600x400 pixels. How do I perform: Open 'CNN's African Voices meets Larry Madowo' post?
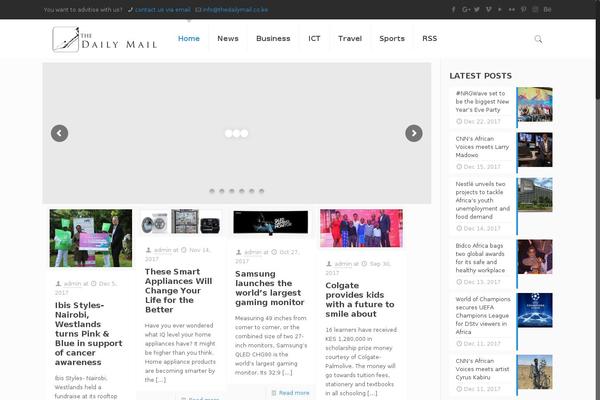tap(482, 147)
